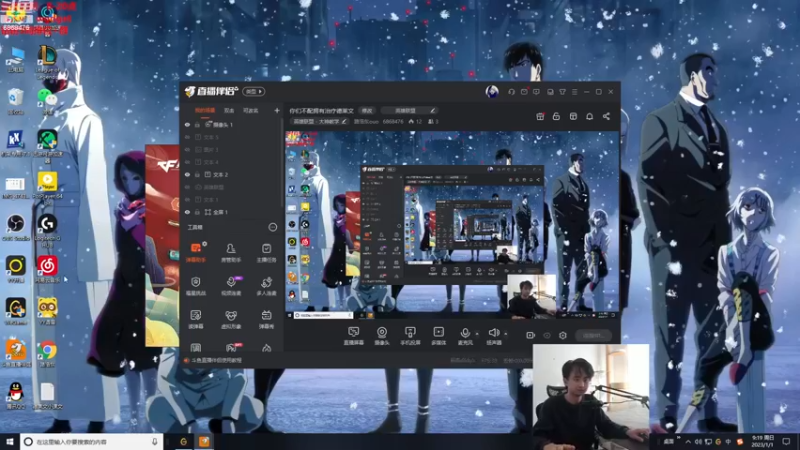Open the 视频连麦 tool

(x=231, y=286)
